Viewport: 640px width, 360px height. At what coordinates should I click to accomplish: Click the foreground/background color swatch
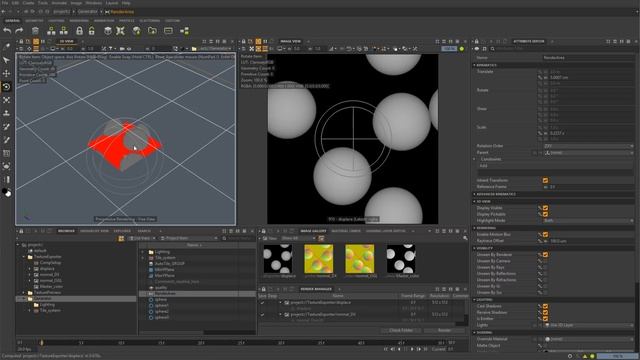(x=7, y=192)
